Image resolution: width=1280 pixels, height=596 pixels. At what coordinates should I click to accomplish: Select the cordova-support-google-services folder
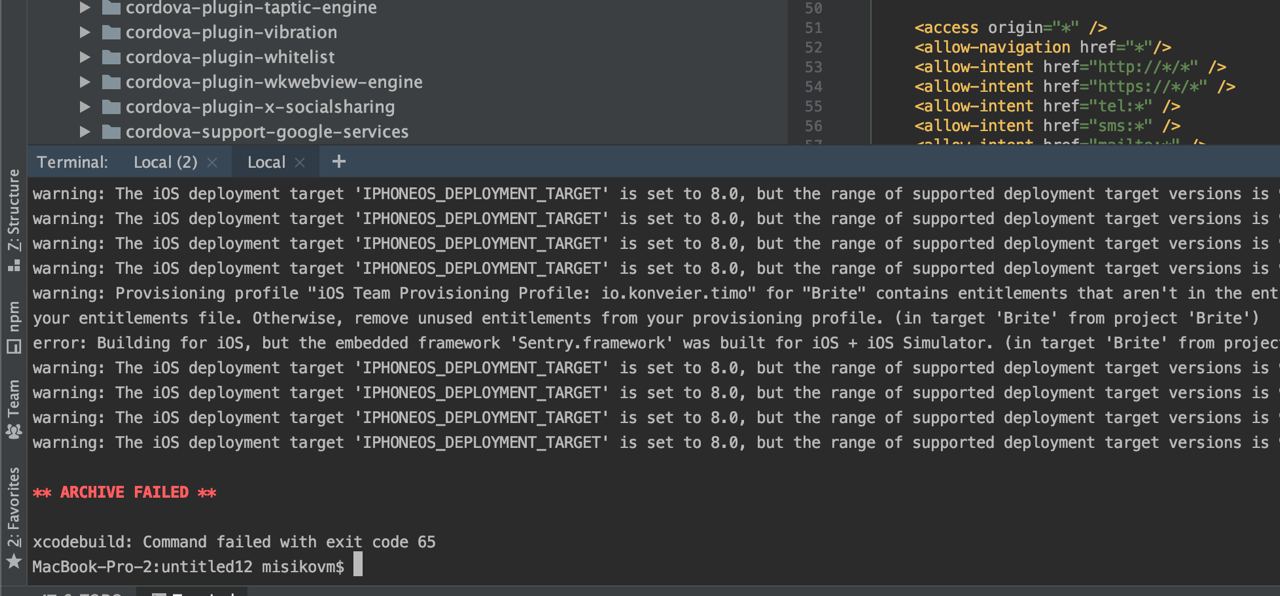[x=267, y=132]
